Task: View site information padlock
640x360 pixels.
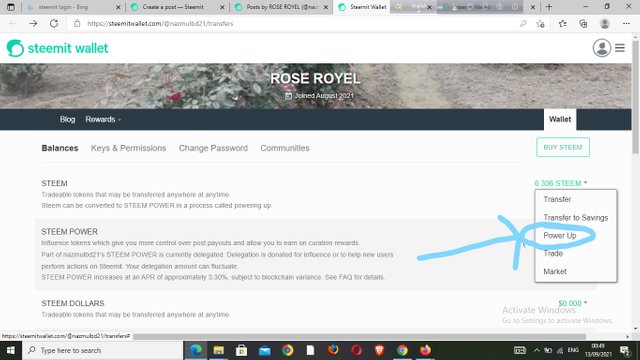Action: coord(77,24)
